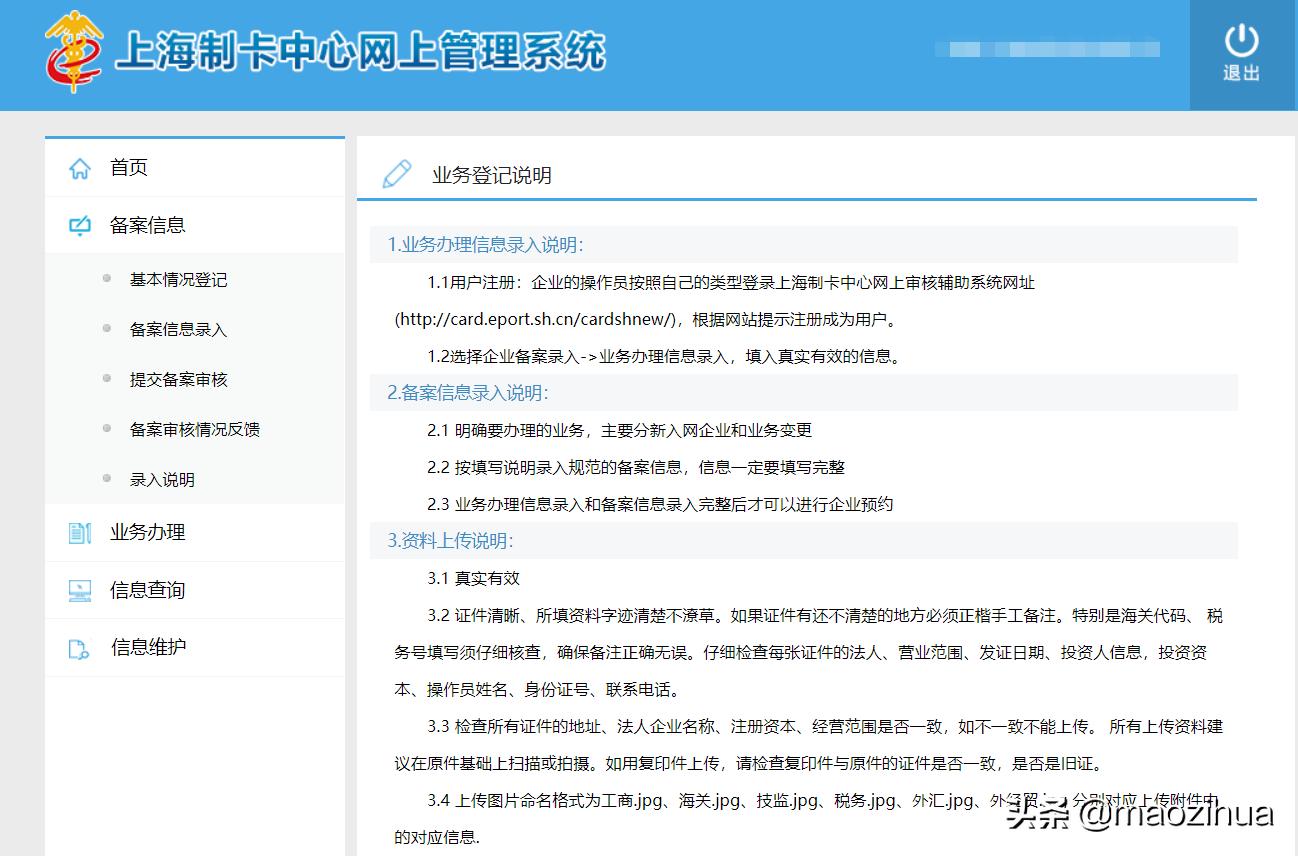Click the 业务登记说明 heading
Screen dimensions: 1298x856
492,176
